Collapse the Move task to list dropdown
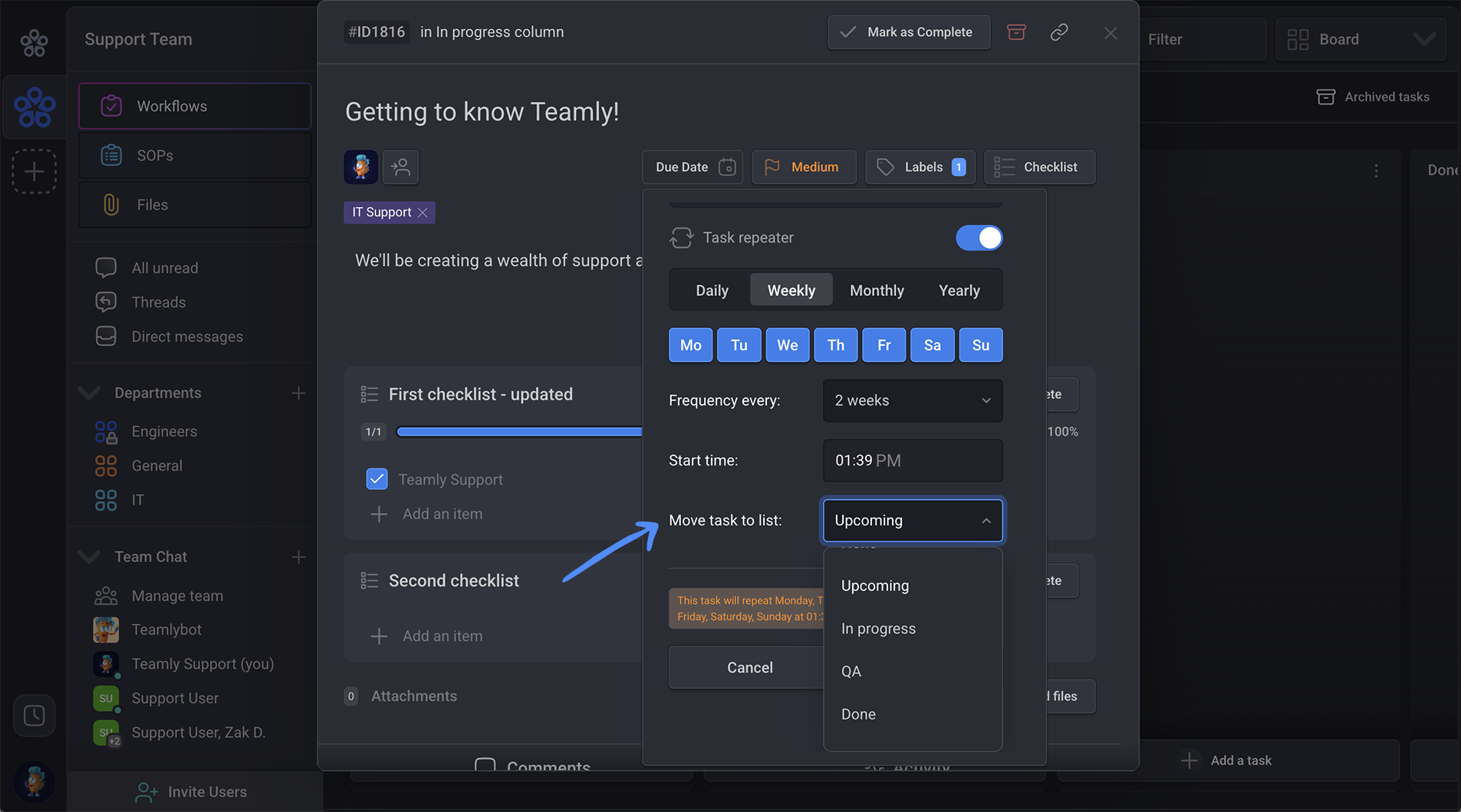The height and width of the screenshot is (812, 1461). click(x=913, y=521)
